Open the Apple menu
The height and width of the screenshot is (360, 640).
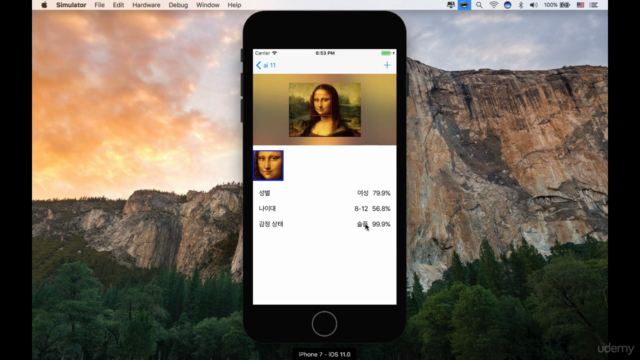click(x=44, y=5)
